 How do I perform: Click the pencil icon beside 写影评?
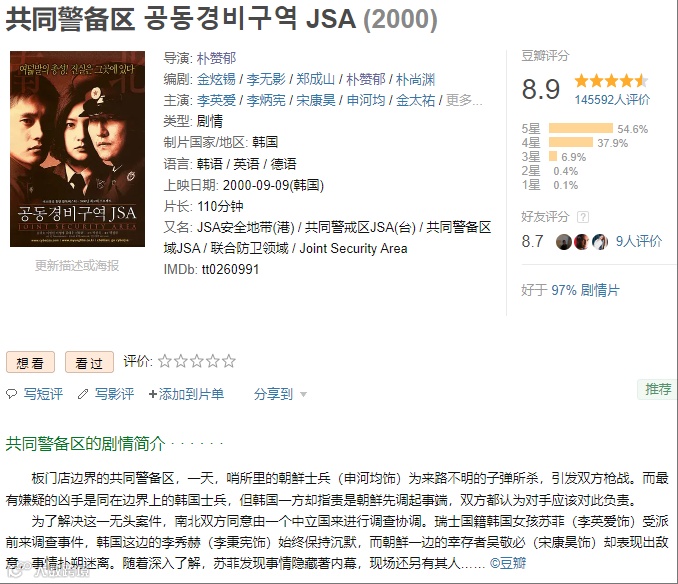tap(83, 394)
